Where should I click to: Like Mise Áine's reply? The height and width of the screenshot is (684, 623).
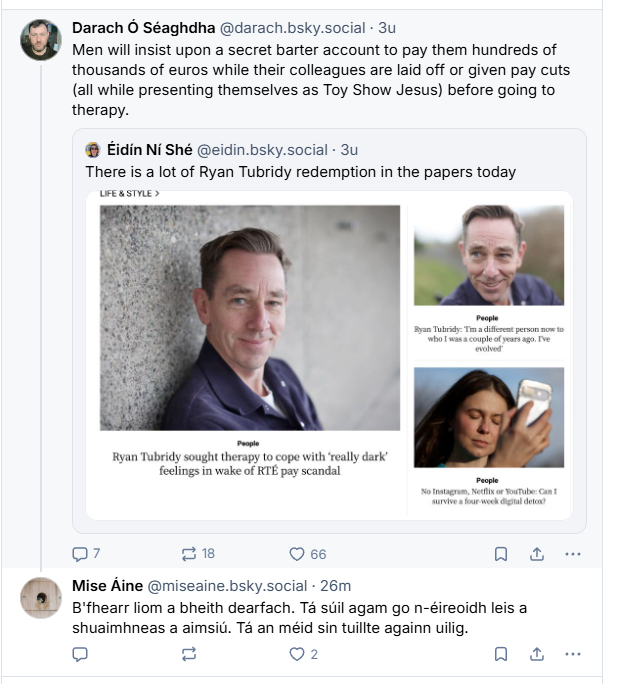tap(297, 654)
